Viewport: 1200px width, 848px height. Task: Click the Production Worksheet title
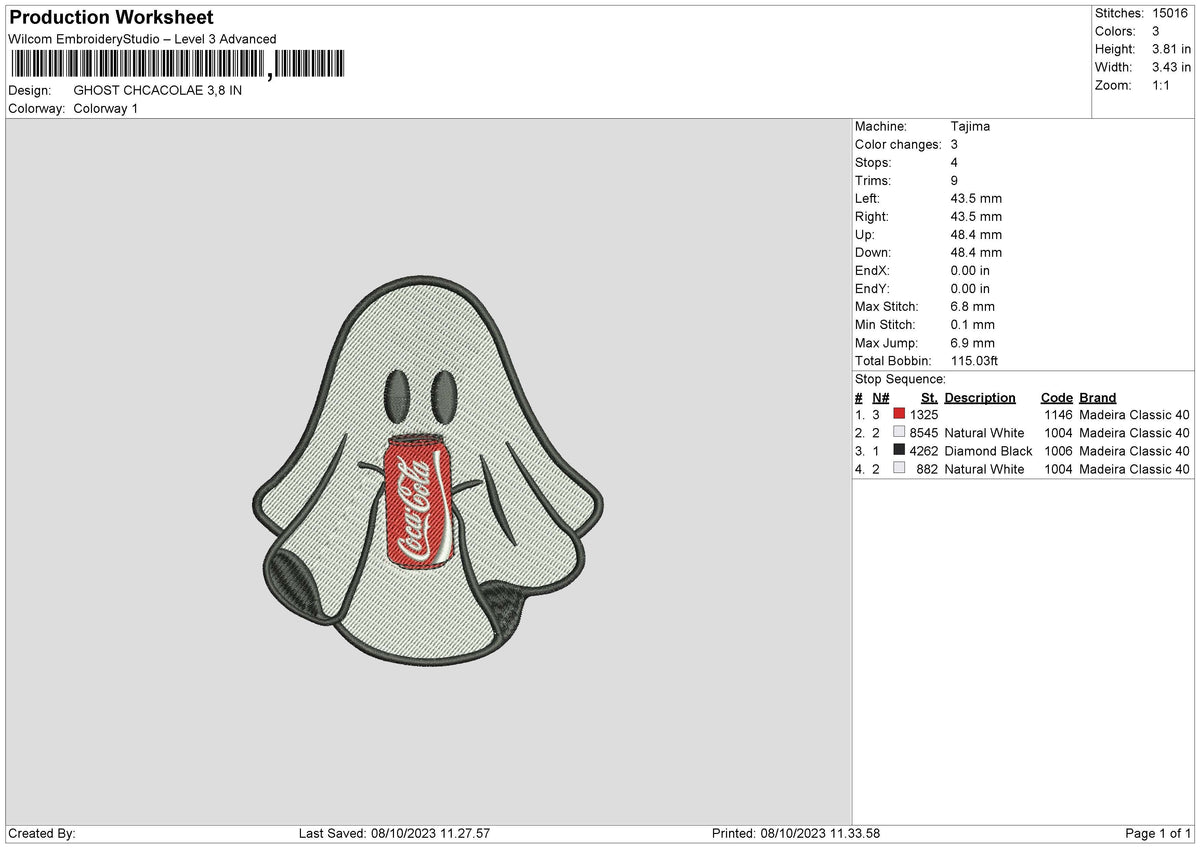pyautogui.click(x=111, y=18)
